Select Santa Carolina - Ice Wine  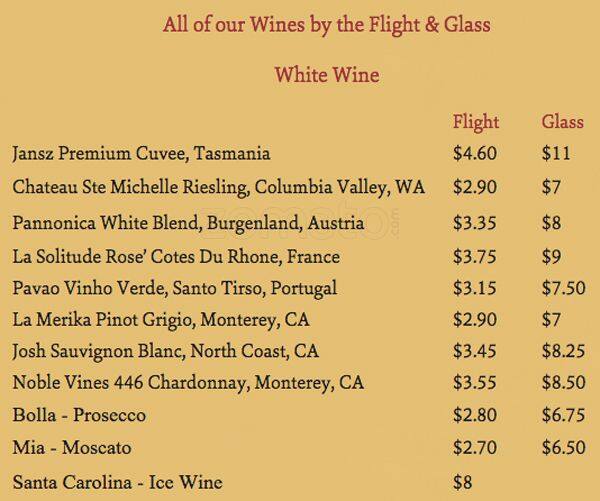point(117,483)
